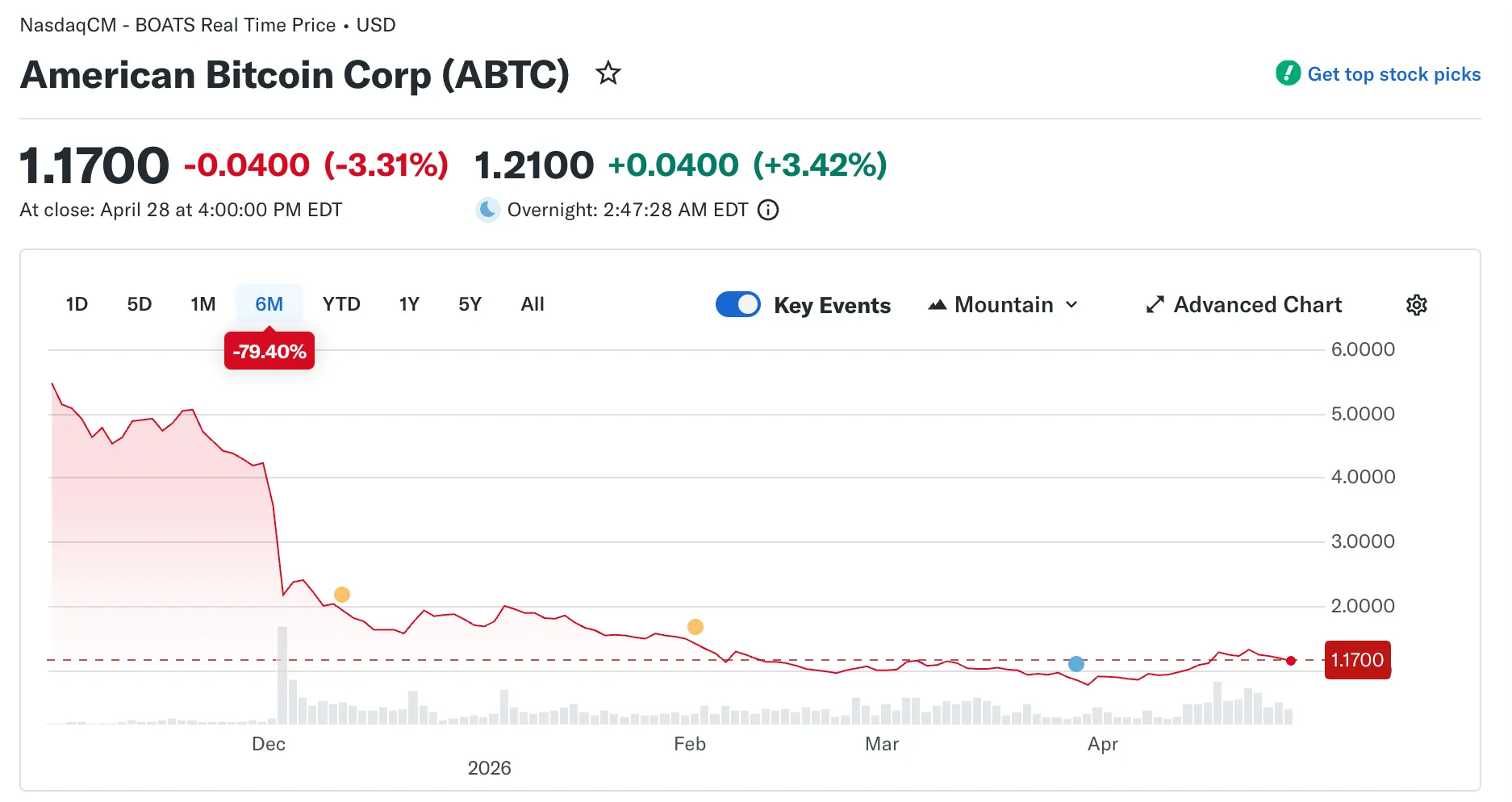
Task: Expand the chart type chevron
Action: coord(1072,305)
